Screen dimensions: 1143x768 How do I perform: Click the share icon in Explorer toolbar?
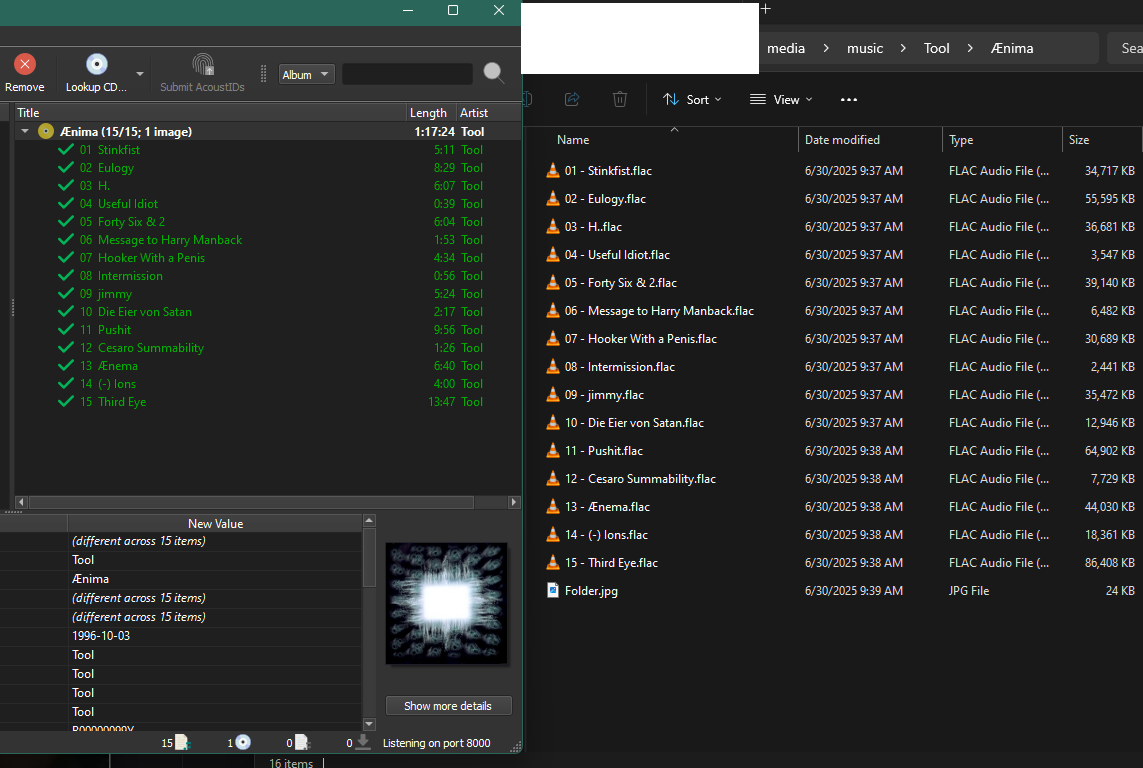pos(572,99)
